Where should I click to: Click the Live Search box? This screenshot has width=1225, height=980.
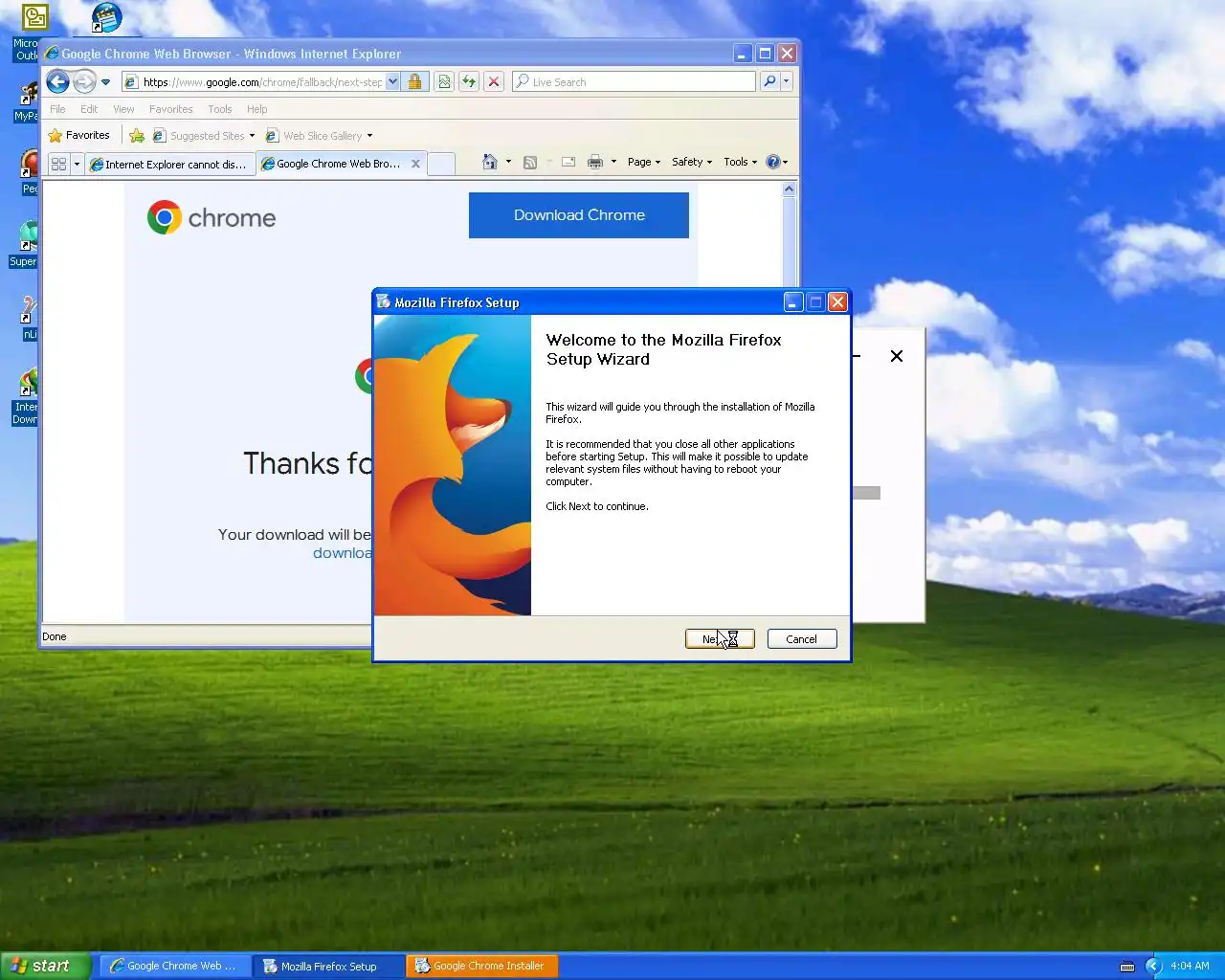pos(634,82)
